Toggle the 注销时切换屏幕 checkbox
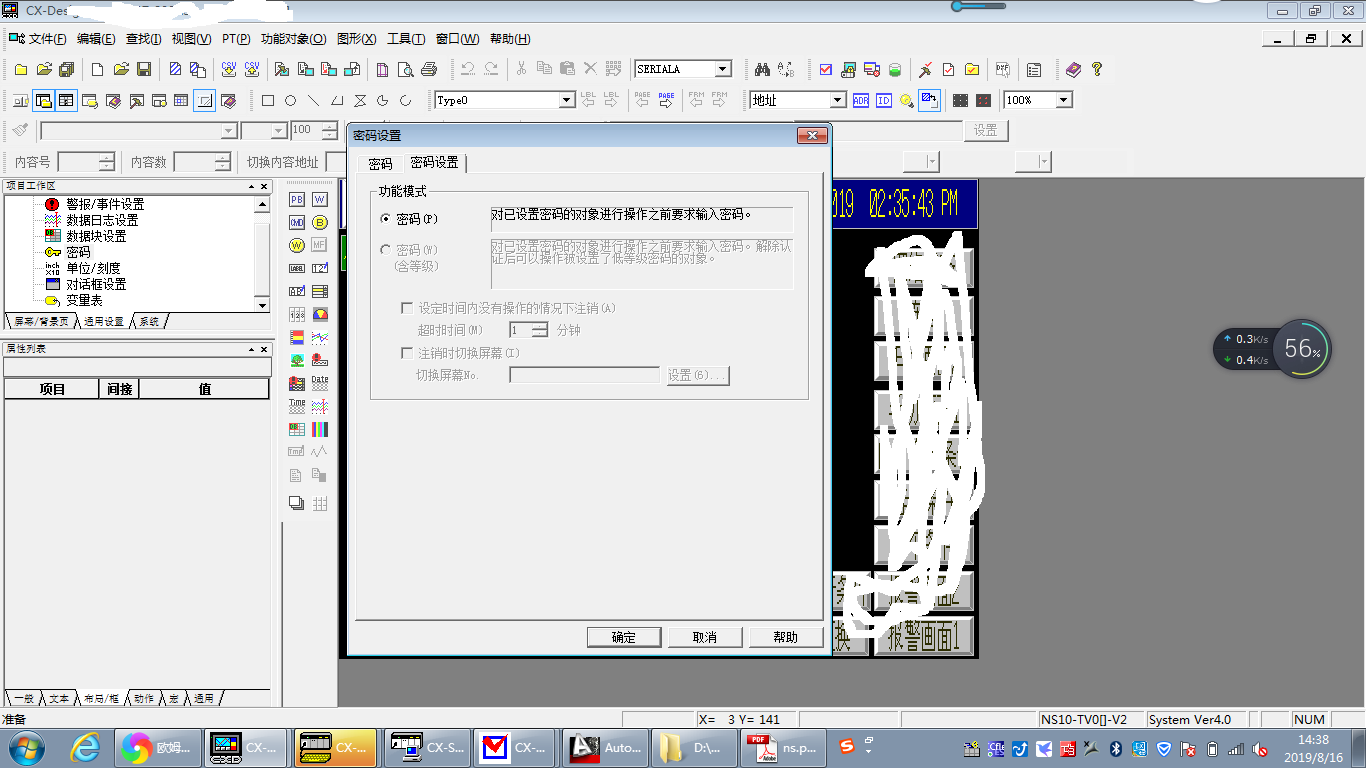Screen dimensions: 1366x768 point(407,353)
